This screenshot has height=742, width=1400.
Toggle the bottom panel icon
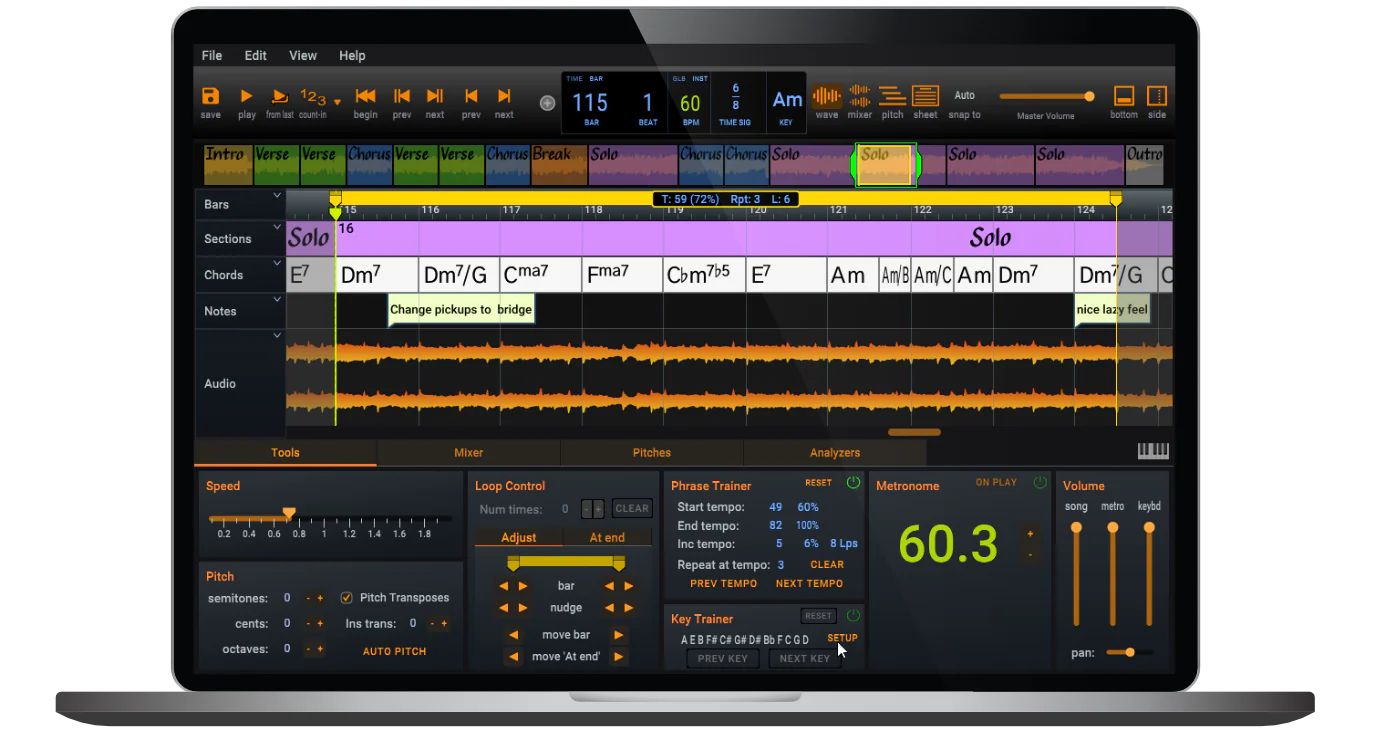pyautogui.click(x=1124, y=96)
